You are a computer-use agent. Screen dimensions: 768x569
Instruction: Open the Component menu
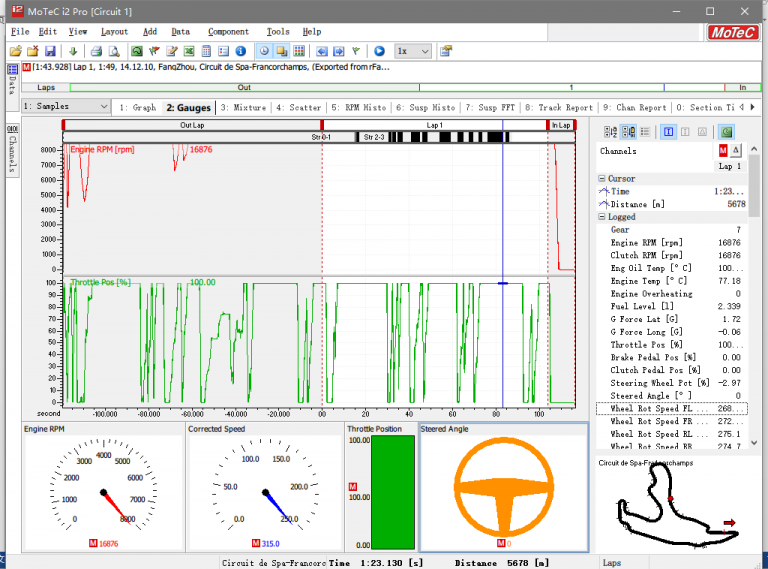coord(228,32)
